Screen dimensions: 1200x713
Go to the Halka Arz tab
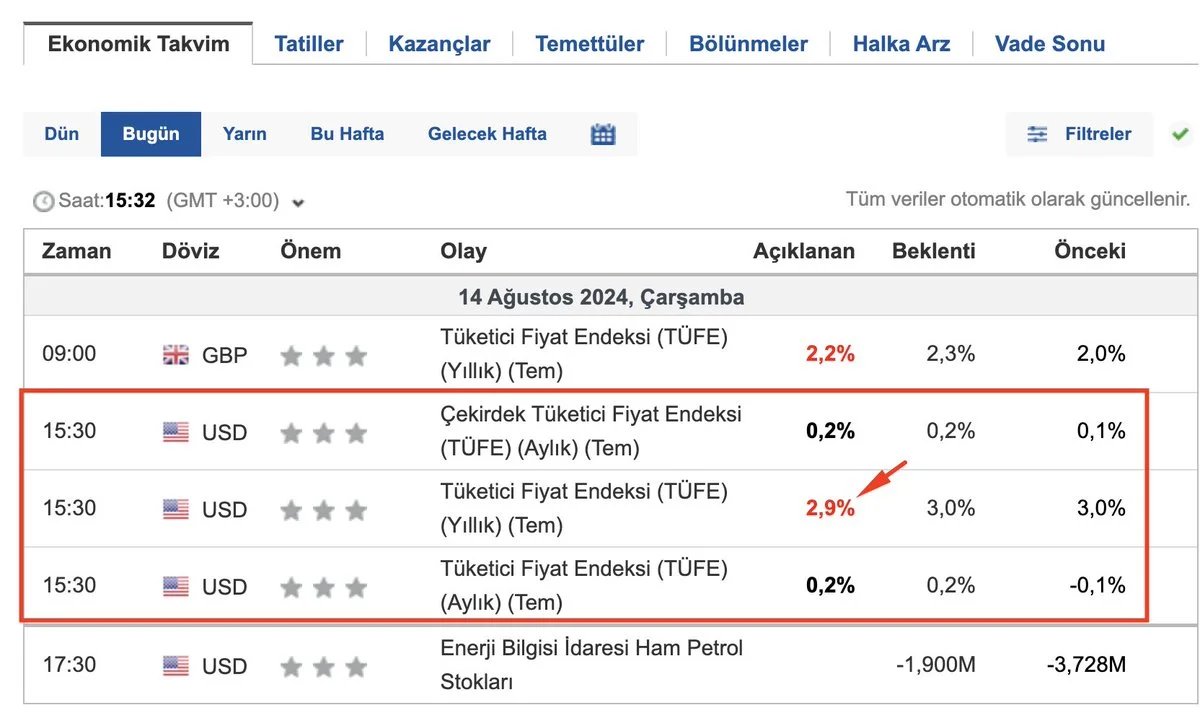[x=901, y=44]
